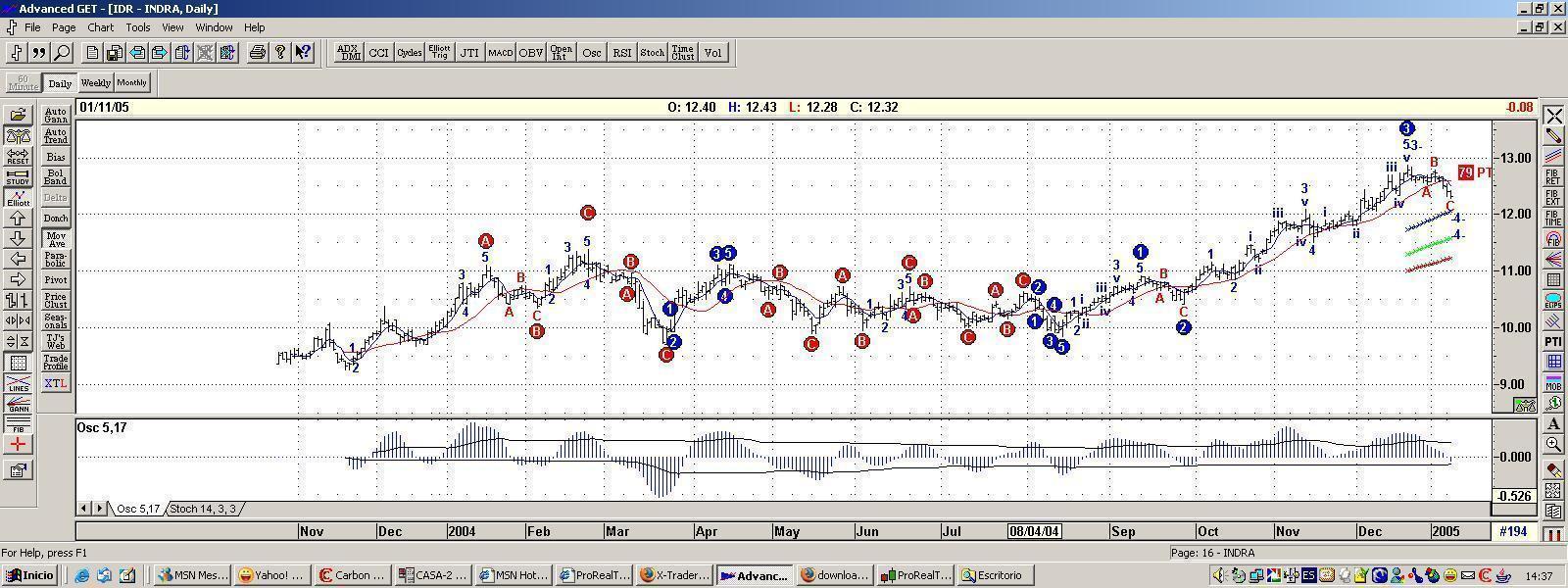Toggle the Bol Band study
1568x588 pixels.
[x=56, y=176]
